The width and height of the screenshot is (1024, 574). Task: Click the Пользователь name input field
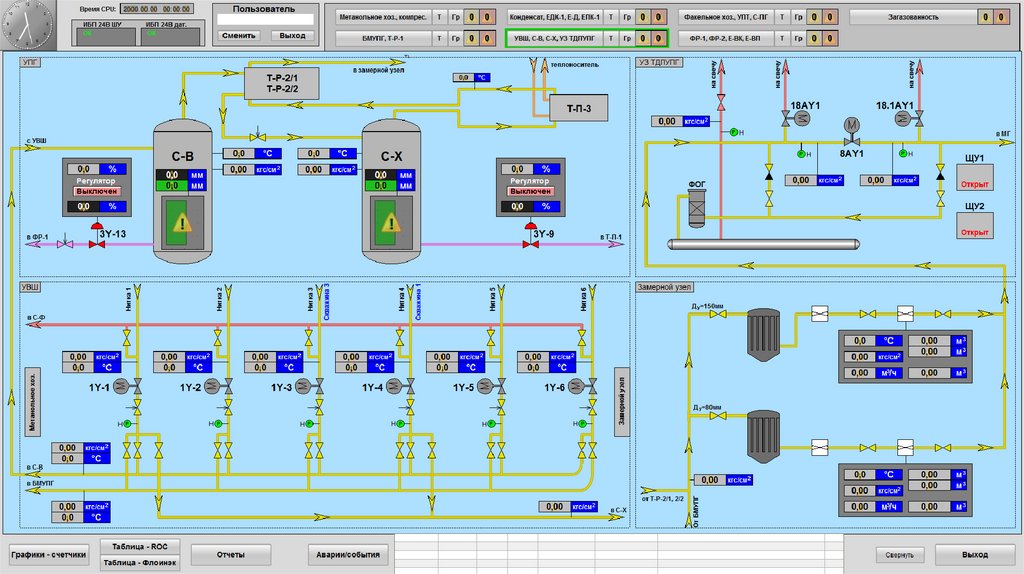click(265, 19)
